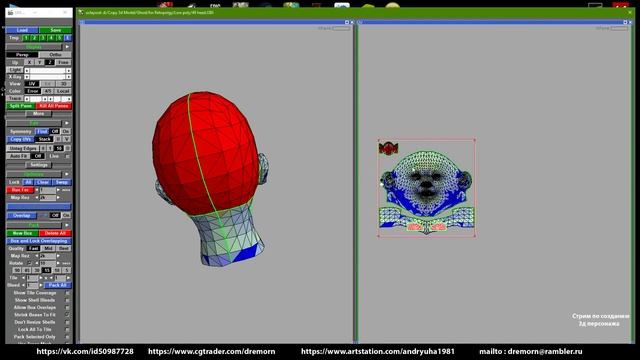Viewport: 640px width, 360px height.
Task: Set Color mode to 4/5
Action: click(47, 91)
